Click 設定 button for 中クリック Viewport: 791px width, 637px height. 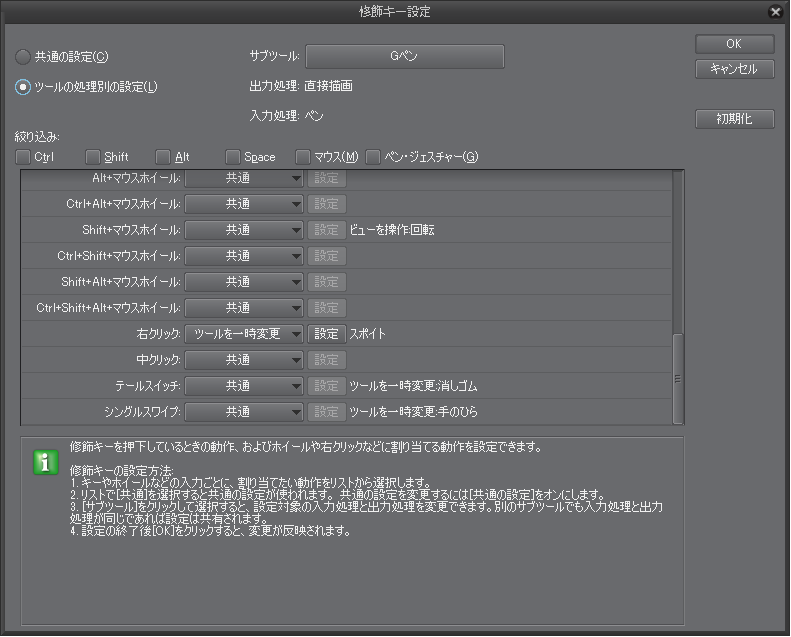click(x=326, y=360)
